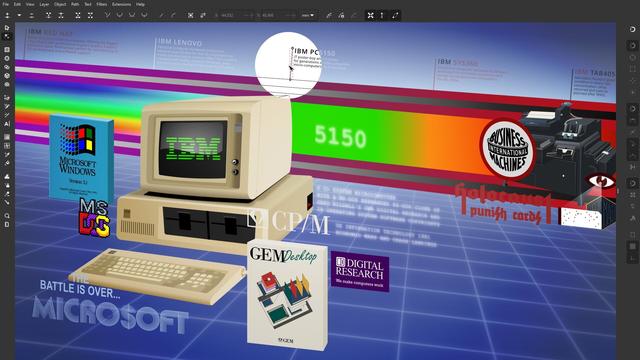640x360 pixels.
Task: Select the Ellipse tool
Action: pyautogui.click(x=7, y=58)
